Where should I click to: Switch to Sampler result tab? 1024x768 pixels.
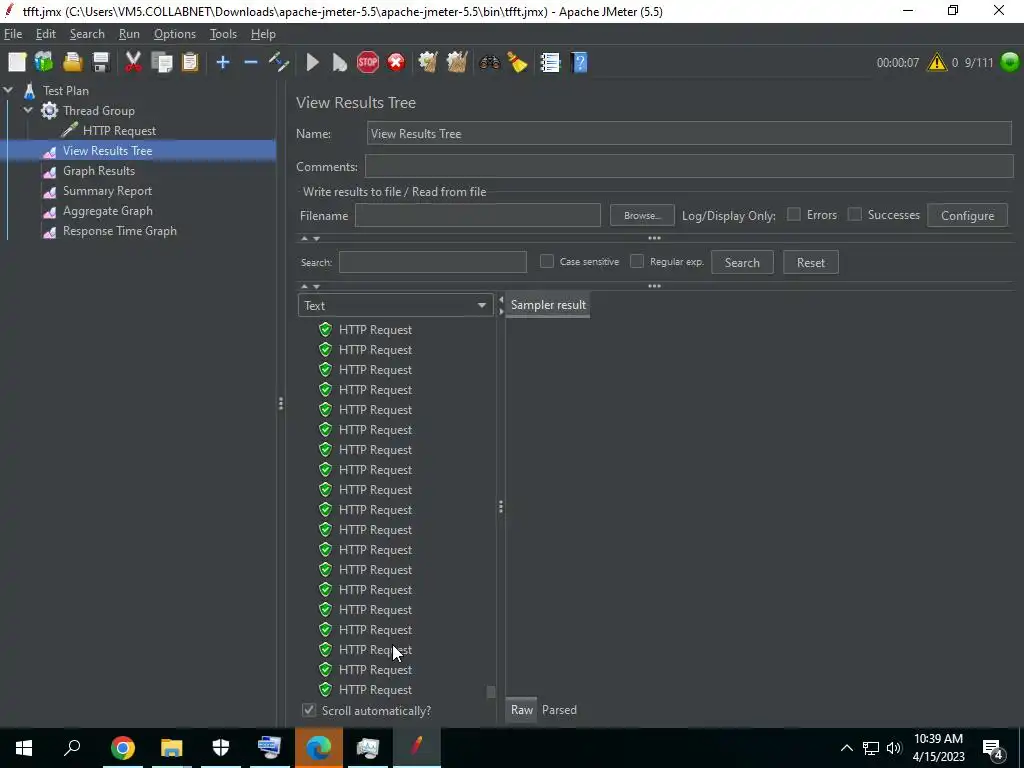[548, 305]
